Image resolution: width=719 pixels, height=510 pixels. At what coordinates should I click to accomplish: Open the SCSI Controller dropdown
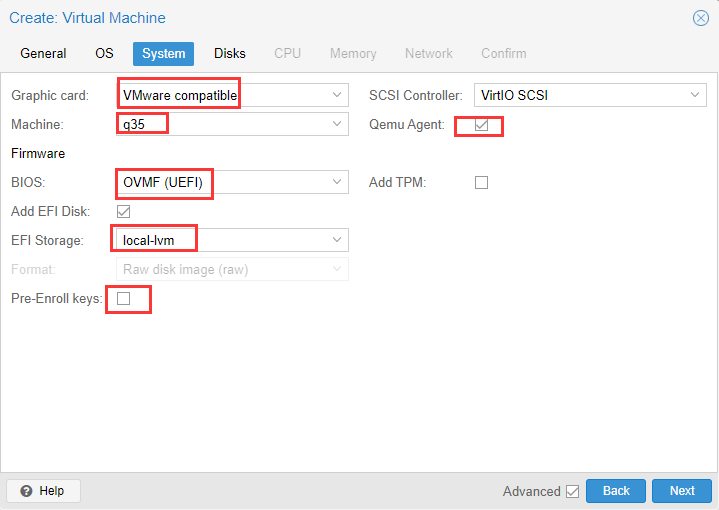[695, 95]
